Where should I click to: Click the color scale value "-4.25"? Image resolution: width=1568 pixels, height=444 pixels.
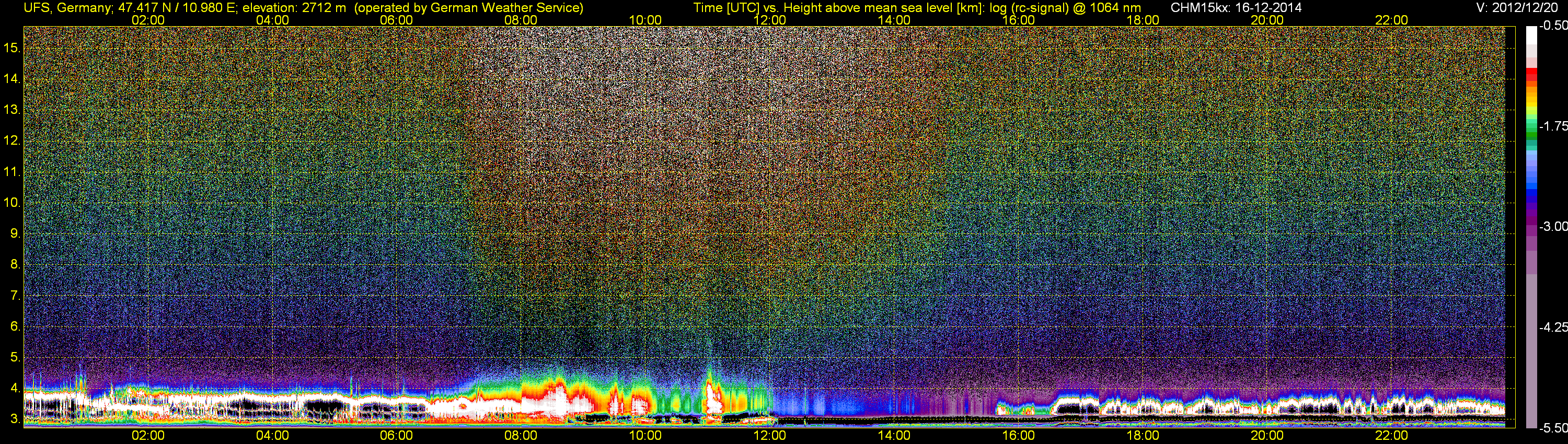(1553, 327)
